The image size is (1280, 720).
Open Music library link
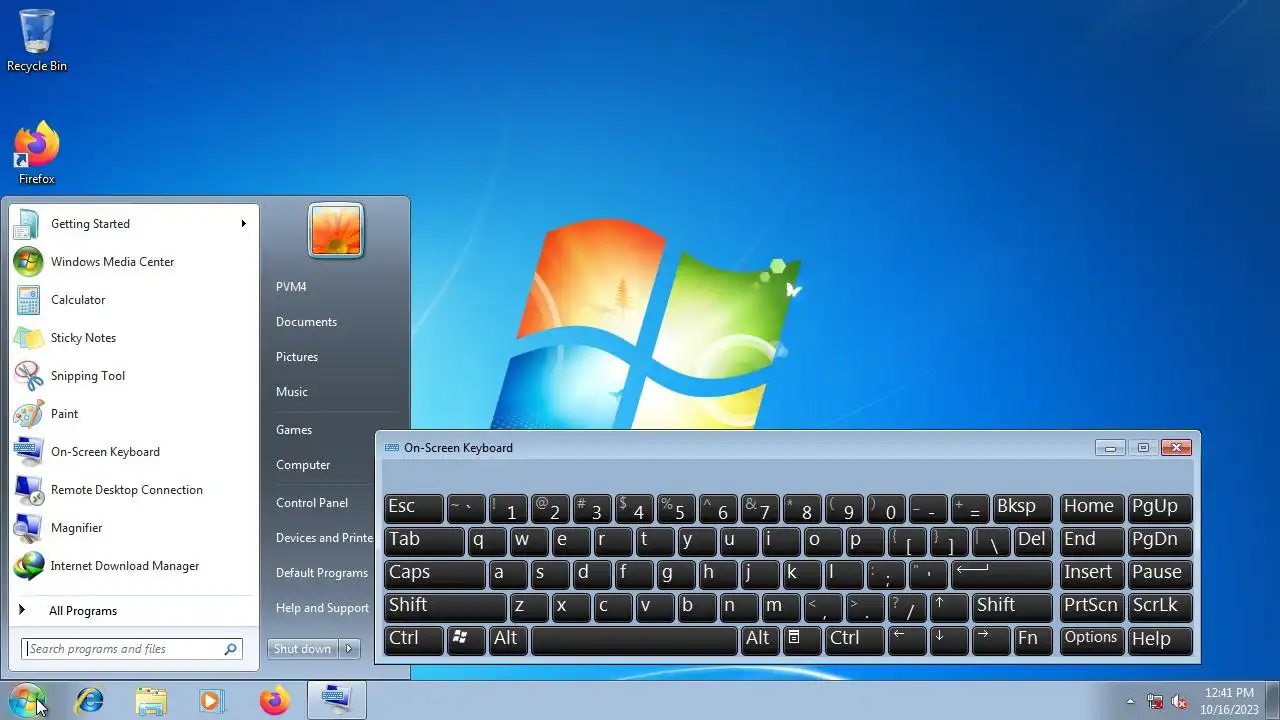pyautogui.click(x=292, y=392)
